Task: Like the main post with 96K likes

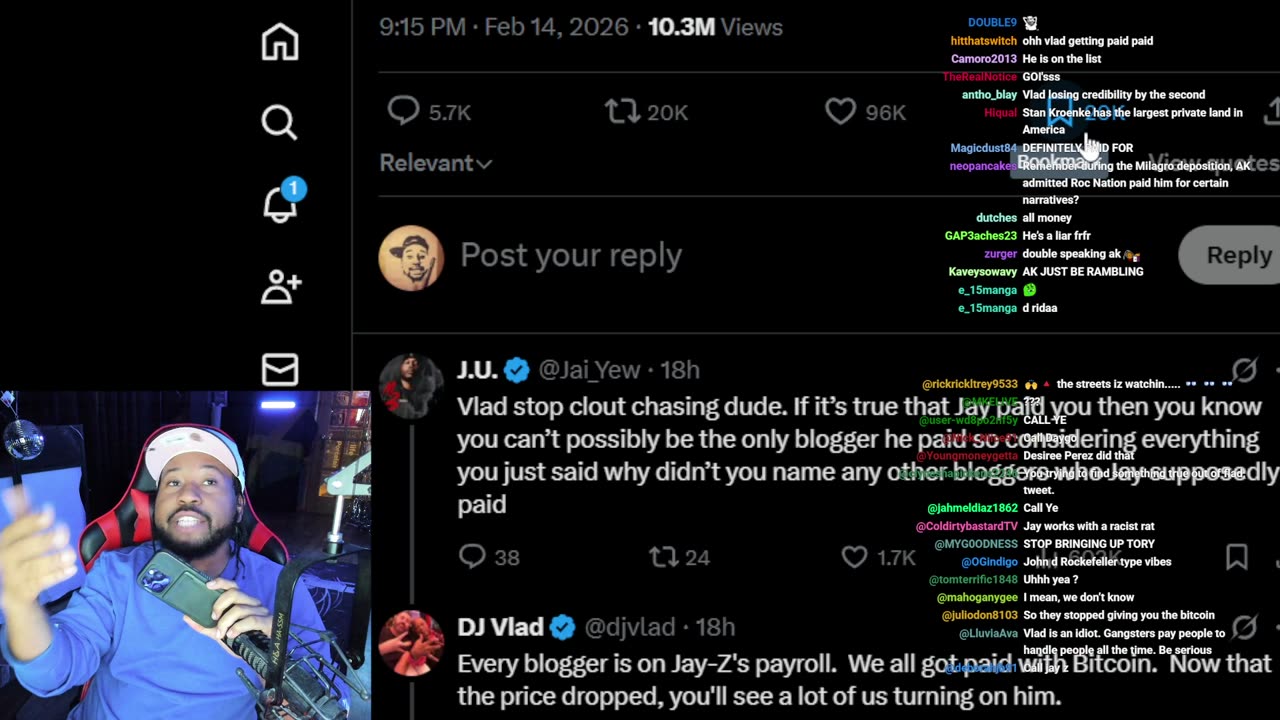Action: [x=840, y=112]
